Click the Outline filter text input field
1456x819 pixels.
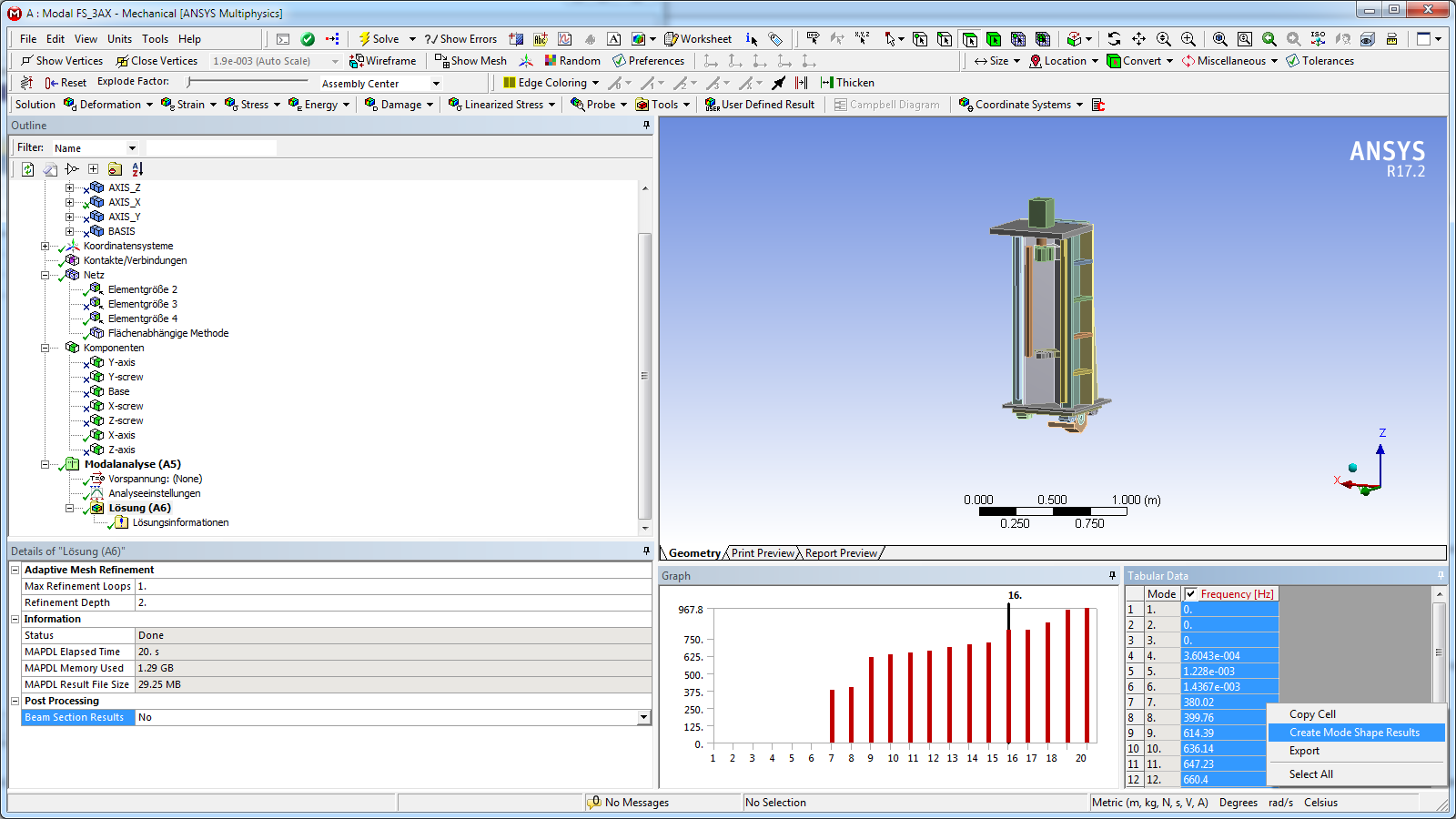[211, 147]
